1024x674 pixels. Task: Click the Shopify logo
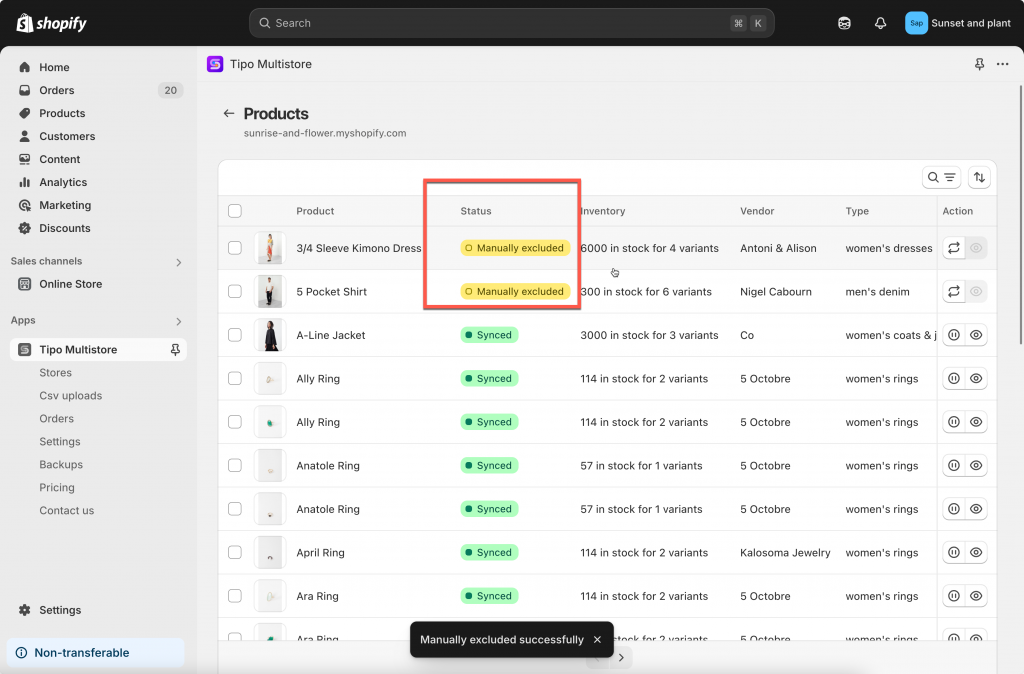(x=52, y=24)
